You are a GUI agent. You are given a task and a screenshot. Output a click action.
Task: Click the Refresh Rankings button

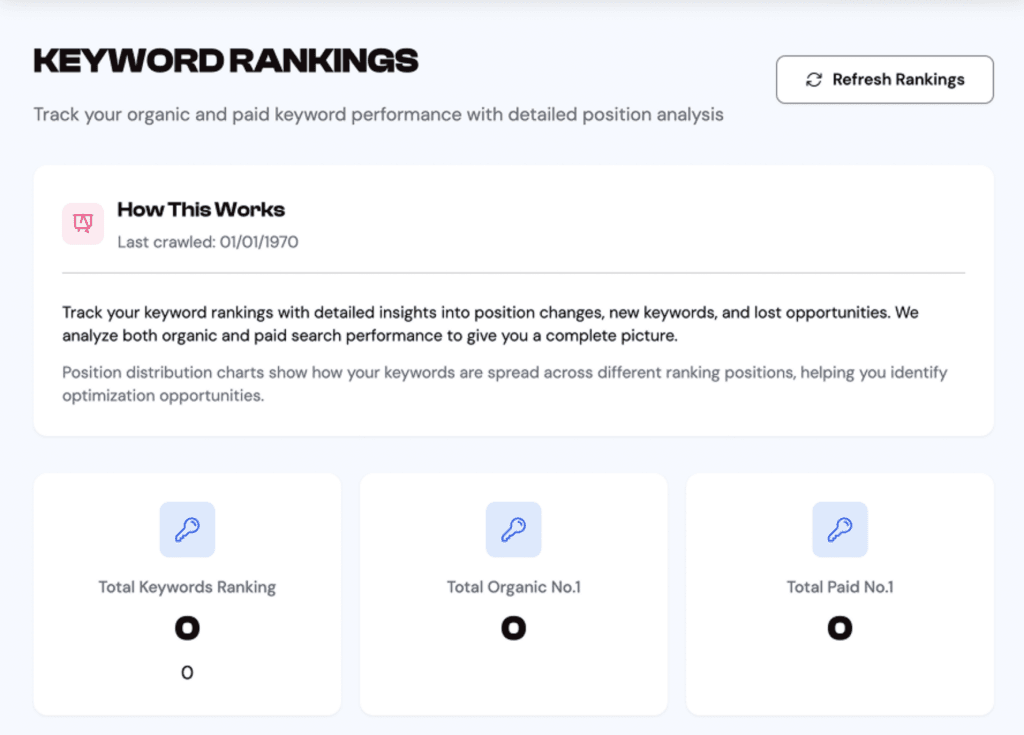click(x=884, y=79)
